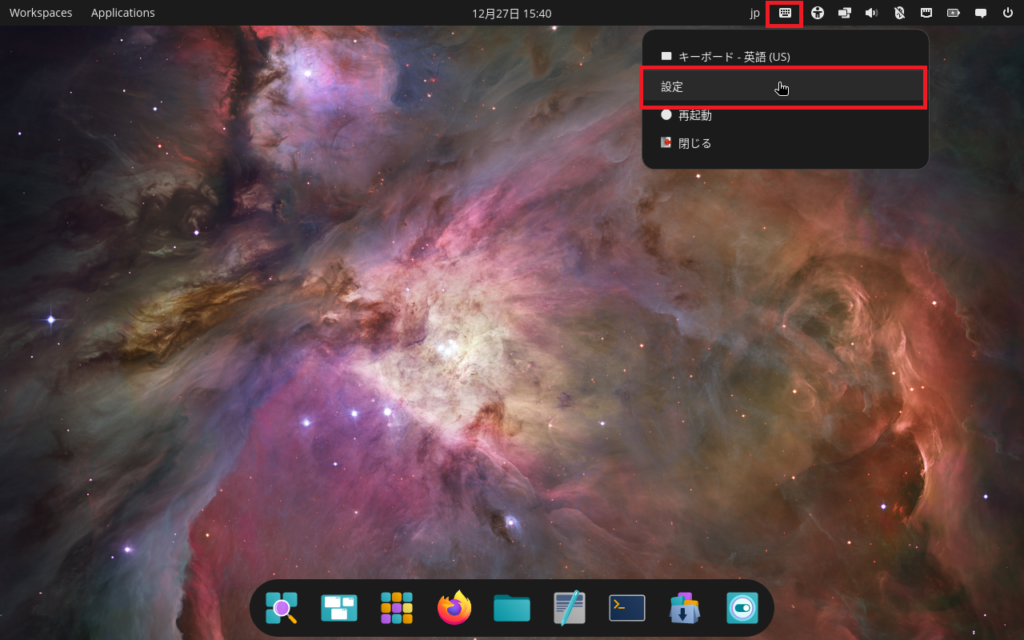
Task: Open the wired network applet
Action: click(x=925, y=13)
